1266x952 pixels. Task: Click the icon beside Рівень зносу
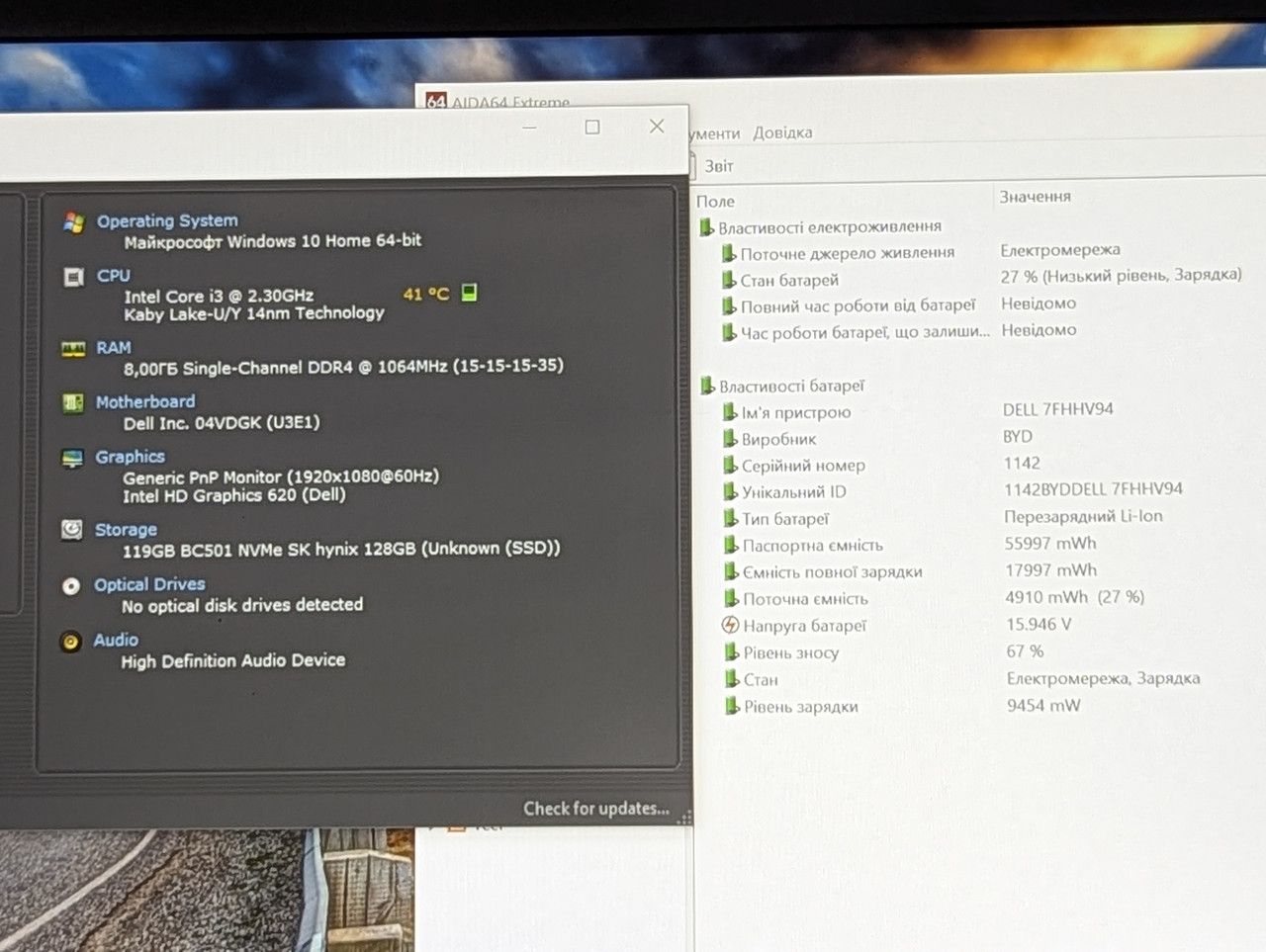pyautogui.click(x=732, y=652)
